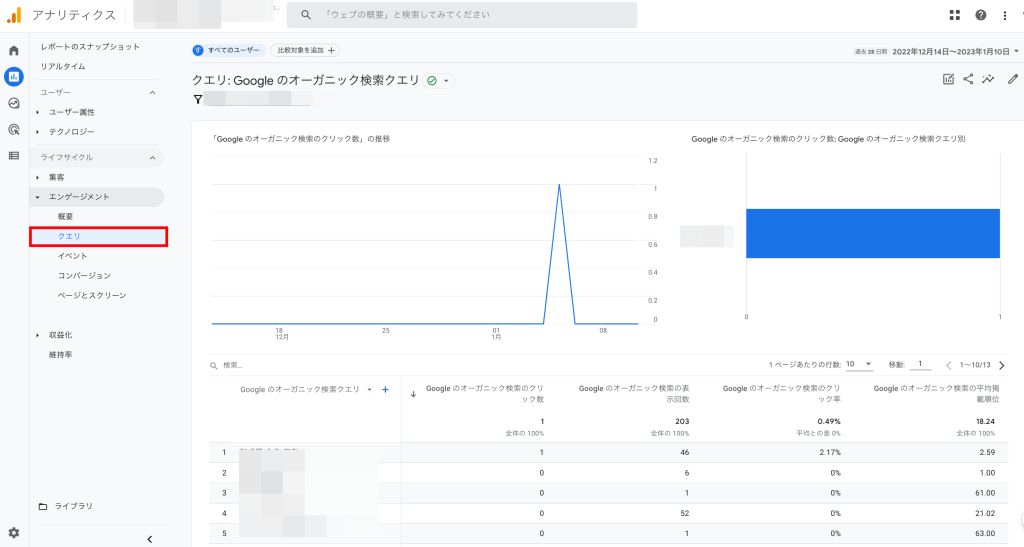Screen dimensions: 1024x547
Task: Open the Home icon in left rail
Action: click(x=14, y=50)
